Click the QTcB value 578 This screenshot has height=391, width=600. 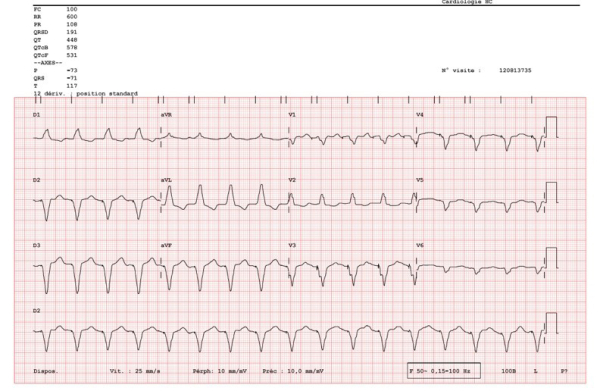tap(72, 47)
